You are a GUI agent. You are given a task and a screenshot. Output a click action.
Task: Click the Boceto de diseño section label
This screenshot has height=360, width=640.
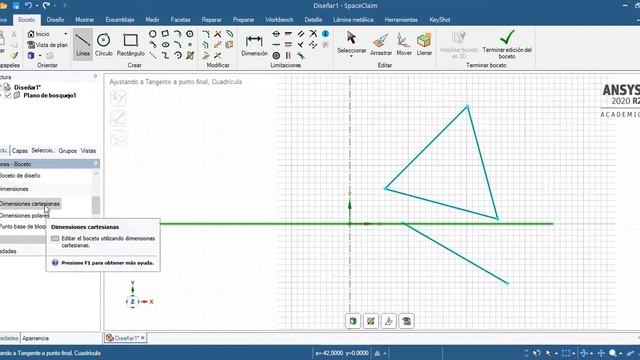click(x=20, y=176)
